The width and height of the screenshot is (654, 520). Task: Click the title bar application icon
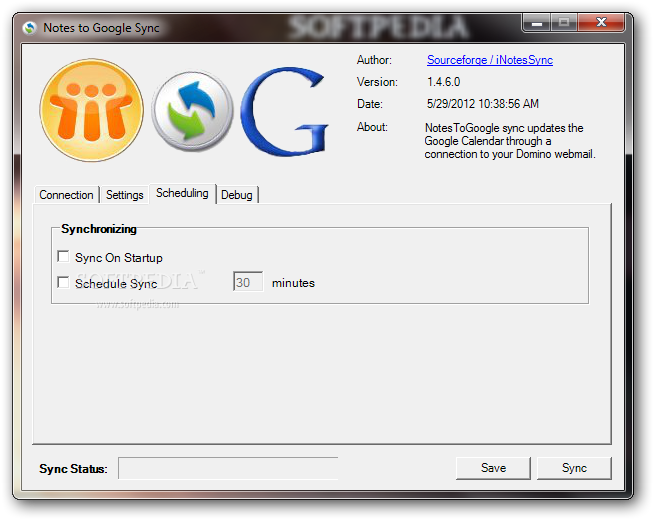click(30, 28)
